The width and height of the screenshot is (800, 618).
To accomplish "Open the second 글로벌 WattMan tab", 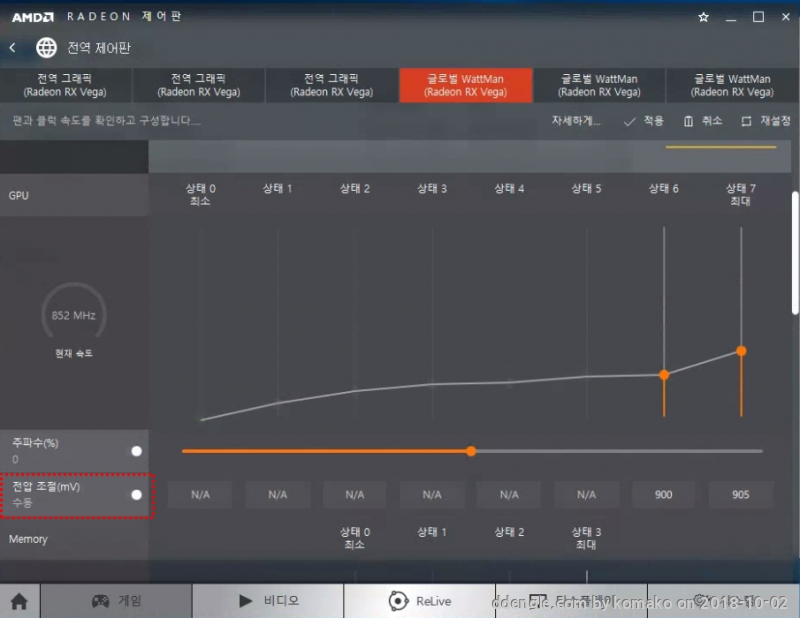I will (x=599, y=85).
